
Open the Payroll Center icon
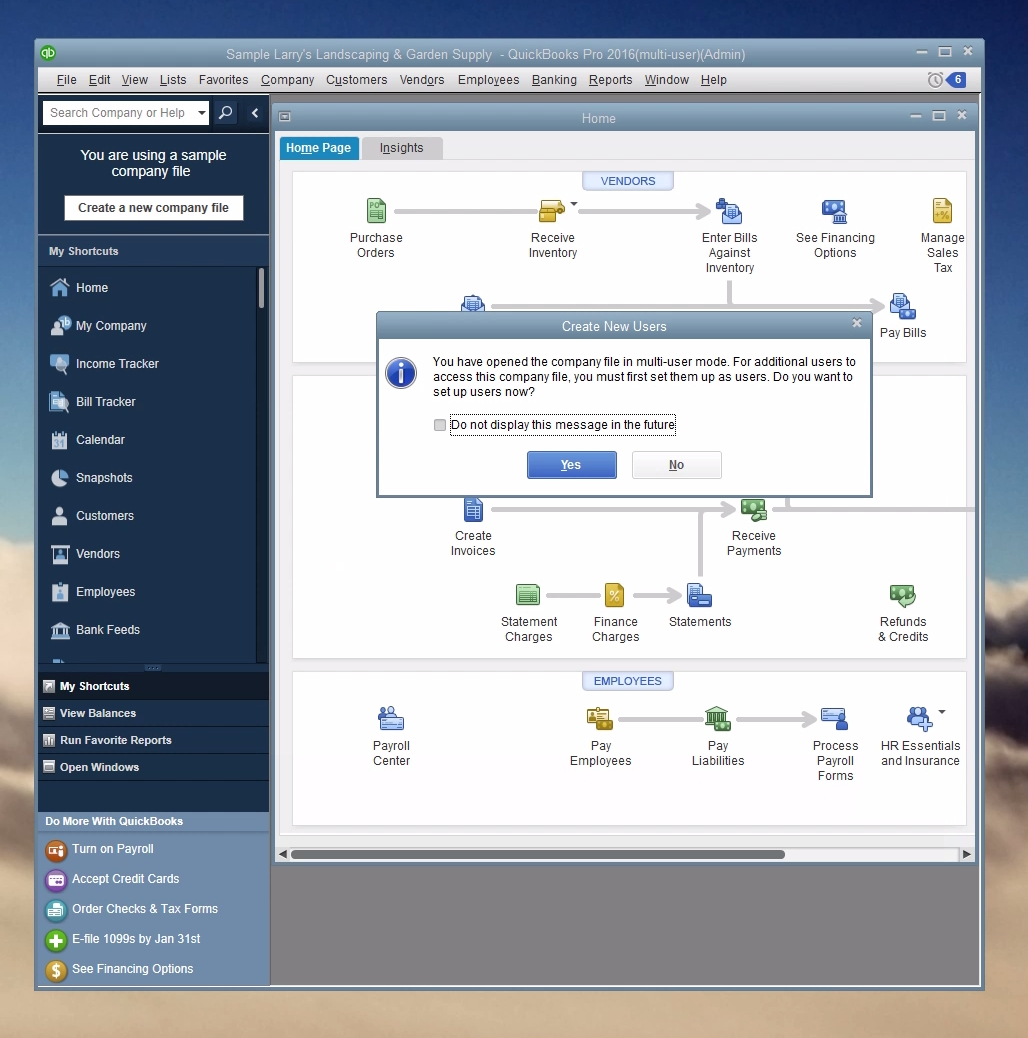point(391,718)
